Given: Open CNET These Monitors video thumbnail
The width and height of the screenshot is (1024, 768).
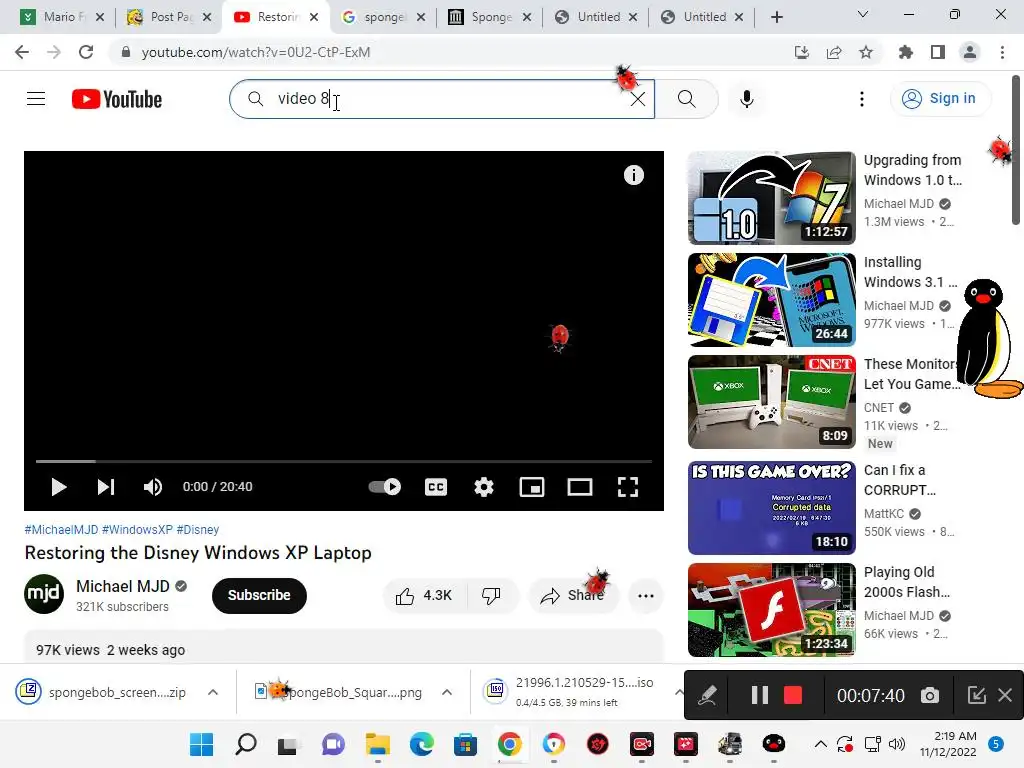Looking at the screenshot, I should [771, 402].
